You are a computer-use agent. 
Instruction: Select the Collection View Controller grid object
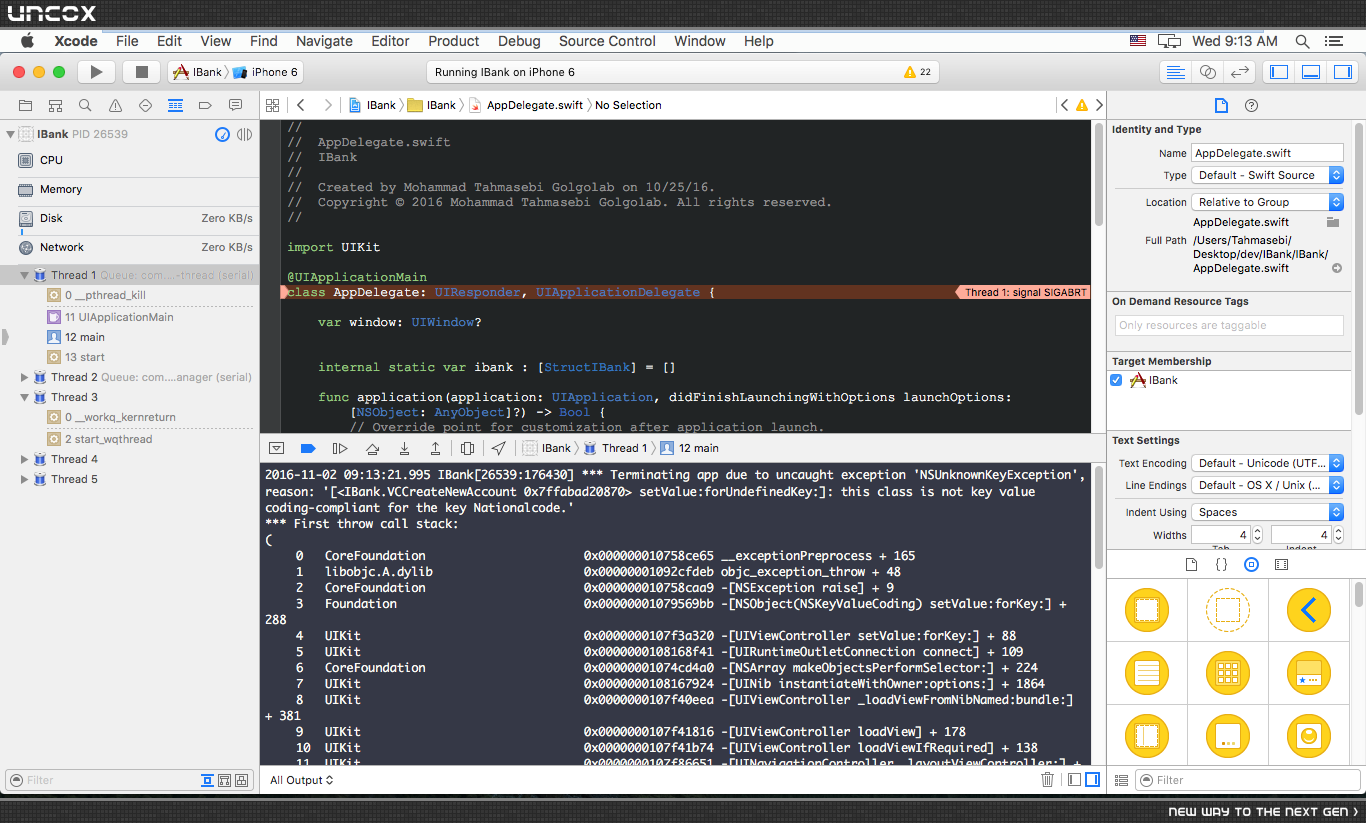pyautogui.click(x=1227, y=673)
